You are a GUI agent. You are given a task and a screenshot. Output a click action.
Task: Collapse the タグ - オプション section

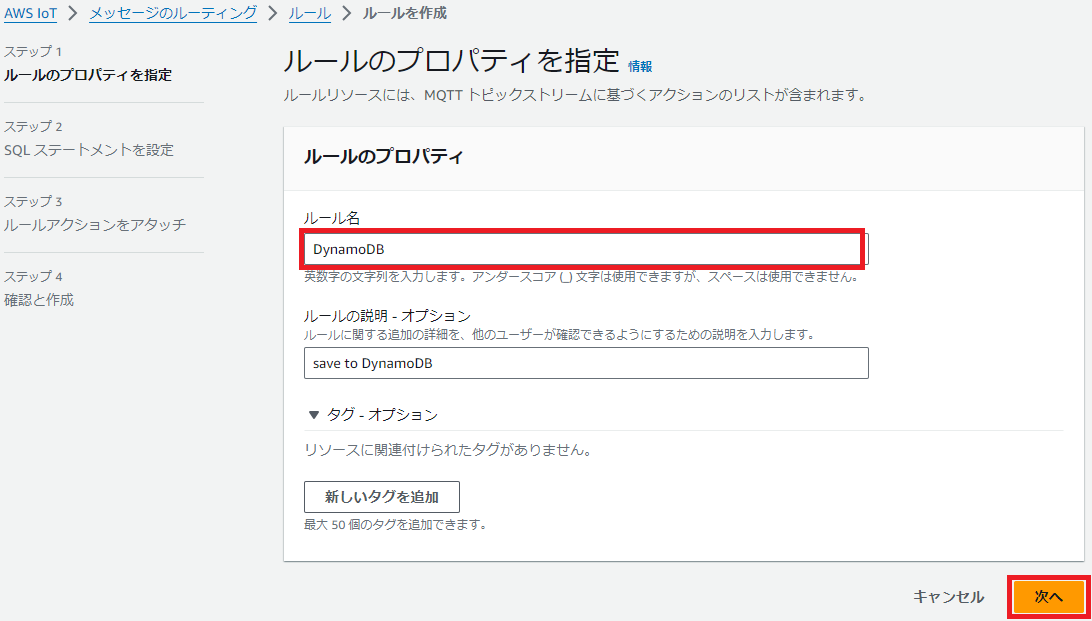coord(373,415)
